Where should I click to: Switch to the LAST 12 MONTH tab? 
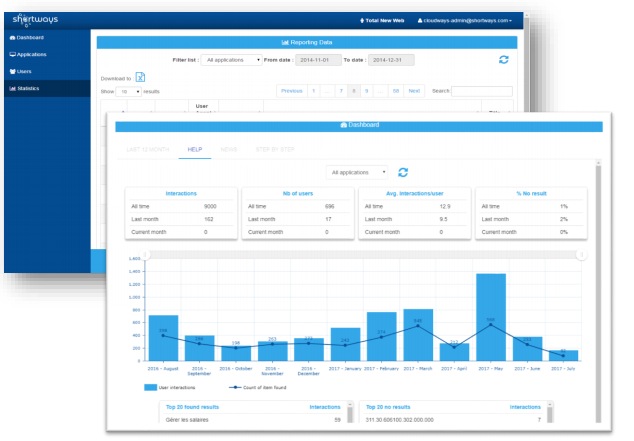click(148, 150)
